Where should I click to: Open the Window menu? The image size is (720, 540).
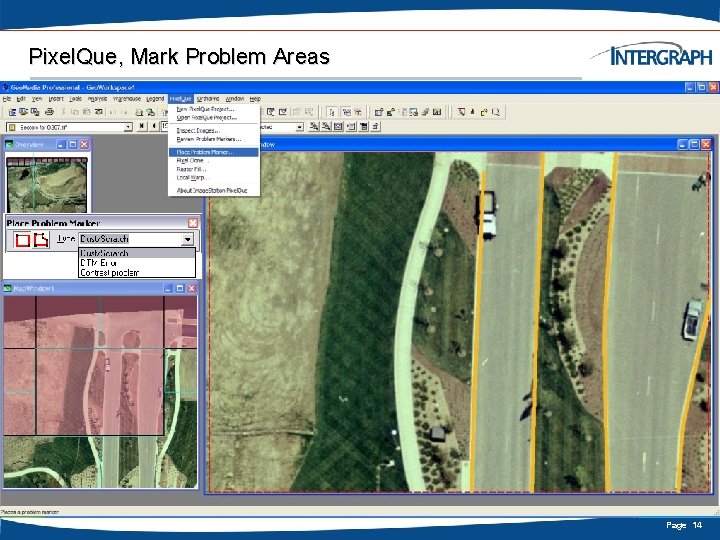tap(235, 99)
